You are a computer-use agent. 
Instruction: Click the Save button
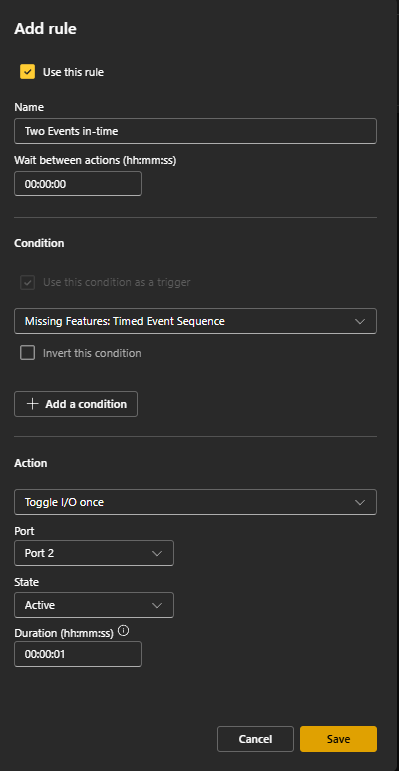point(338,739)
